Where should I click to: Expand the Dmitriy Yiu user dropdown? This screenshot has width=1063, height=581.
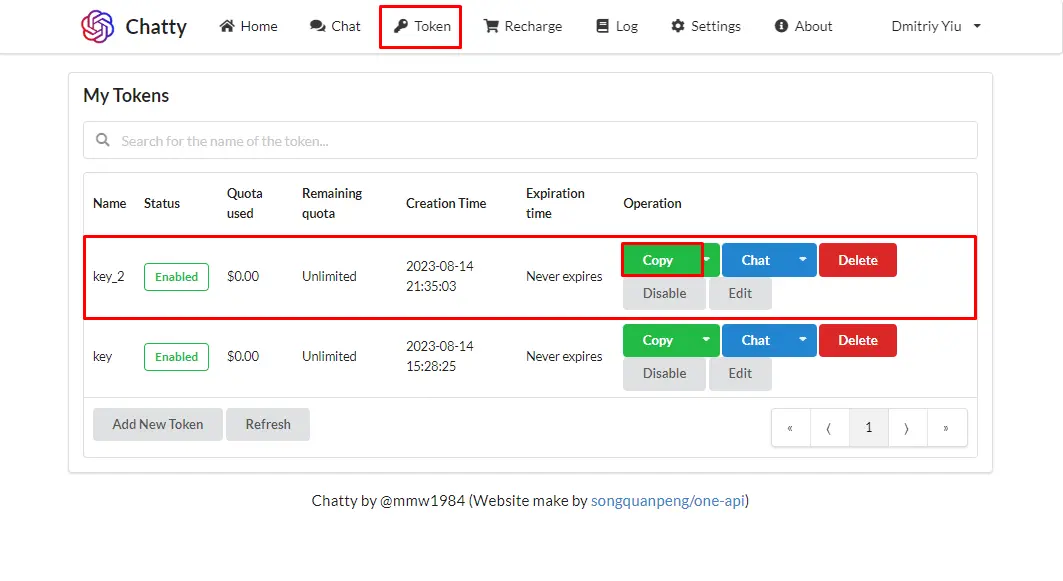click(936, 26)
